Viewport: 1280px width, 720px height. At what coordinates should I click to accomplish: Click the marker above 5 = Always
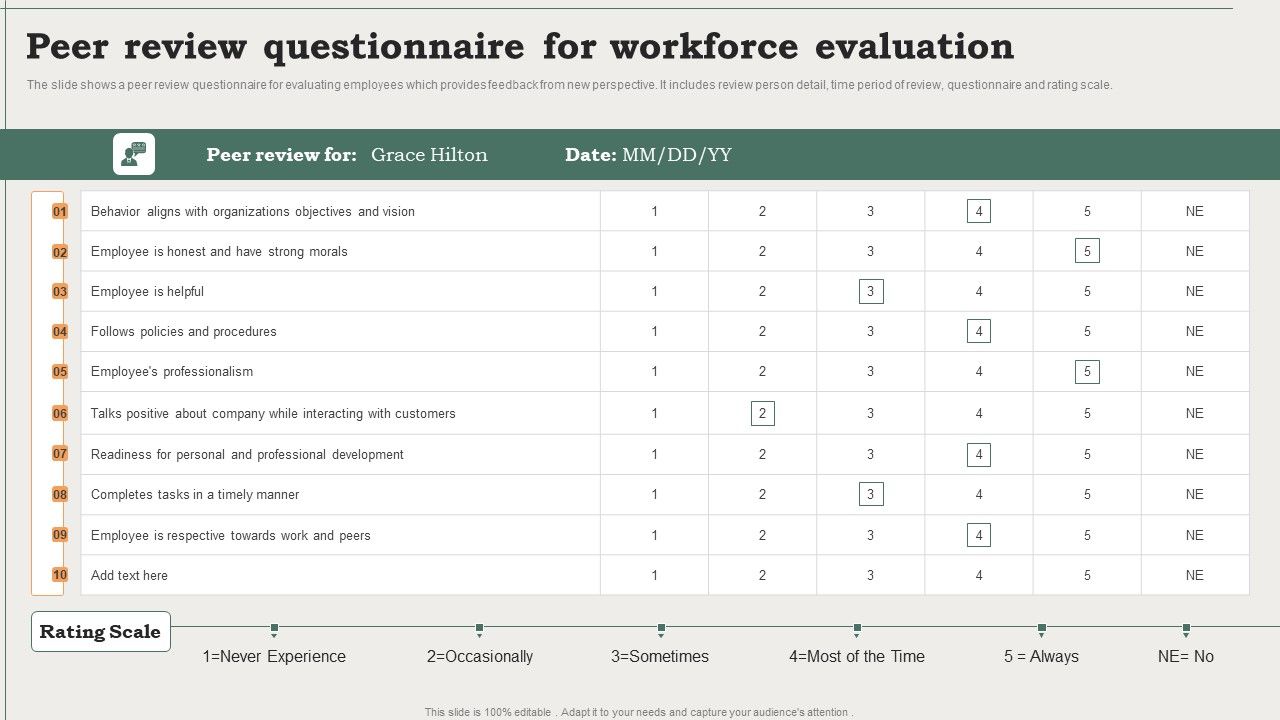click(1042, 629)
